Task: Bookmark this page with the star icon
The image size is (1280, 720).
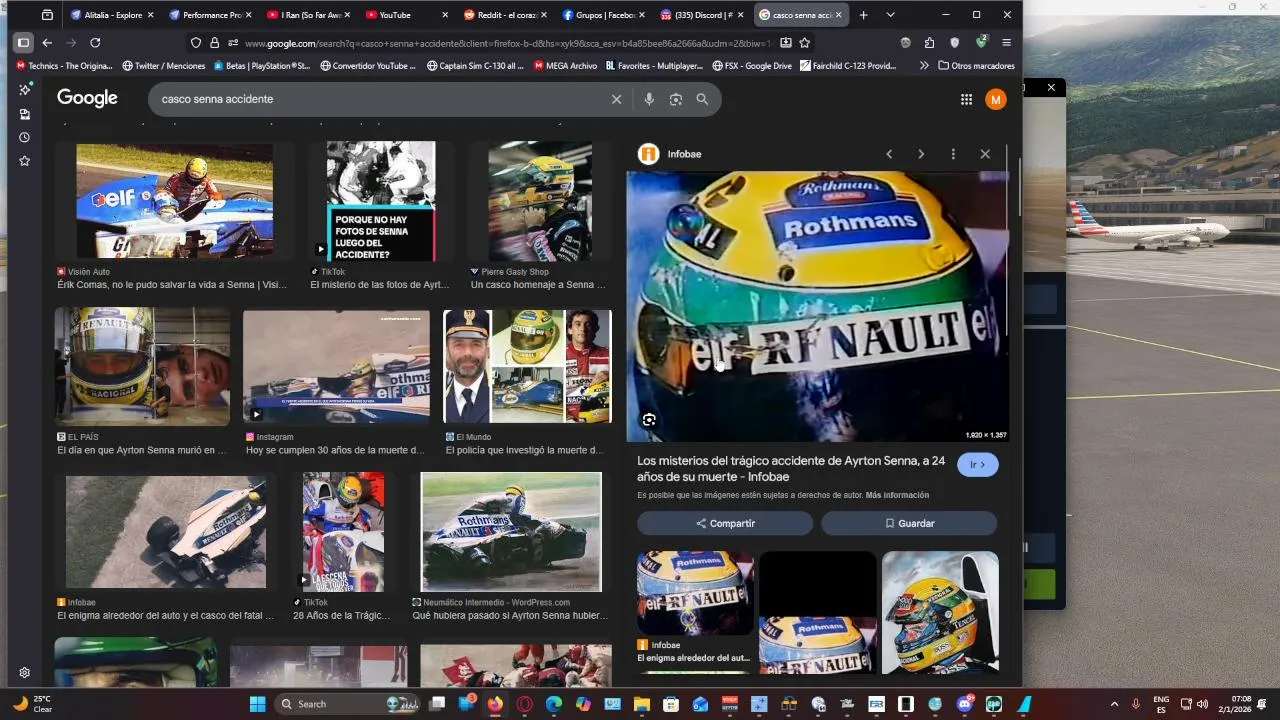Action: tap(805, 42)
